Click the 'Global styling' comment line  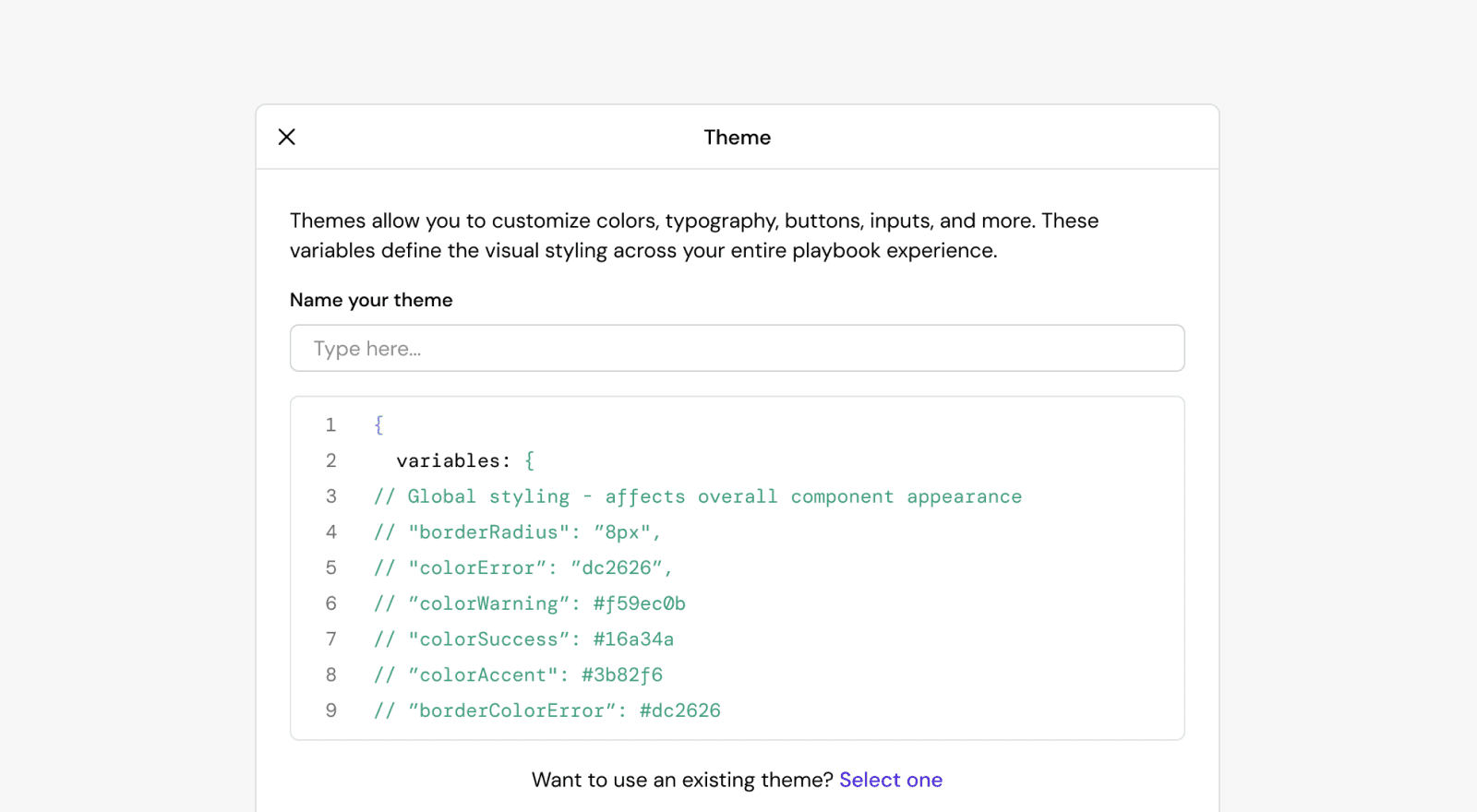click(x=697, y=496)
